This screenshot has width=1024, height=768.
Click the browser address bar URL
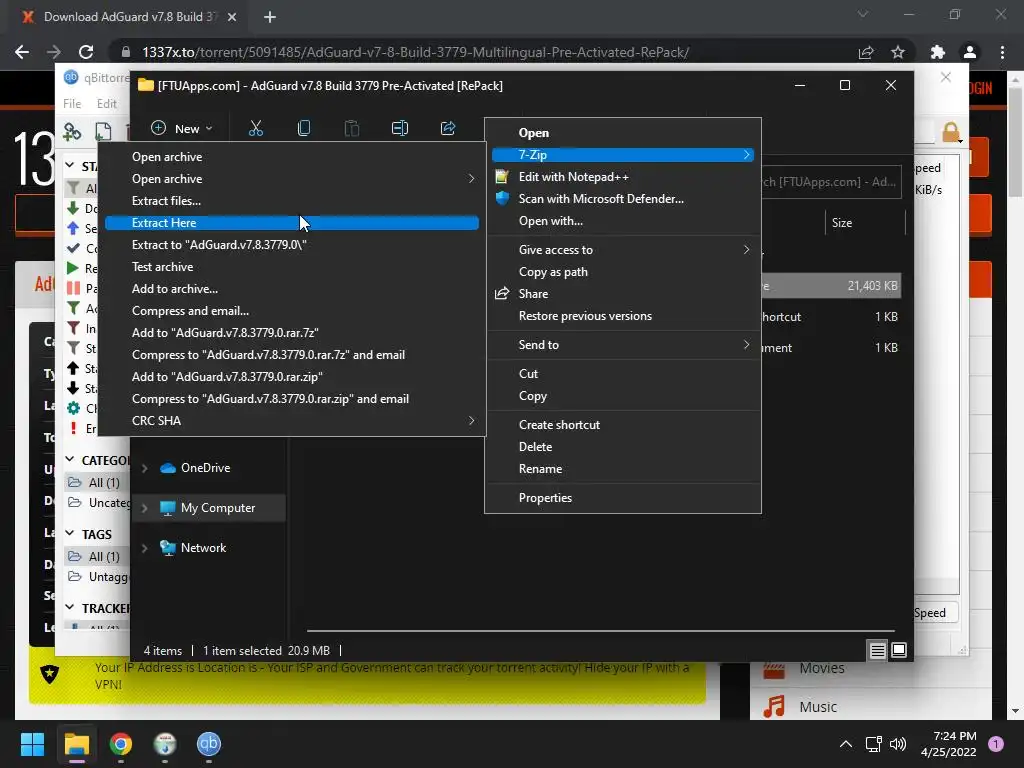click(x=415, y=52)
